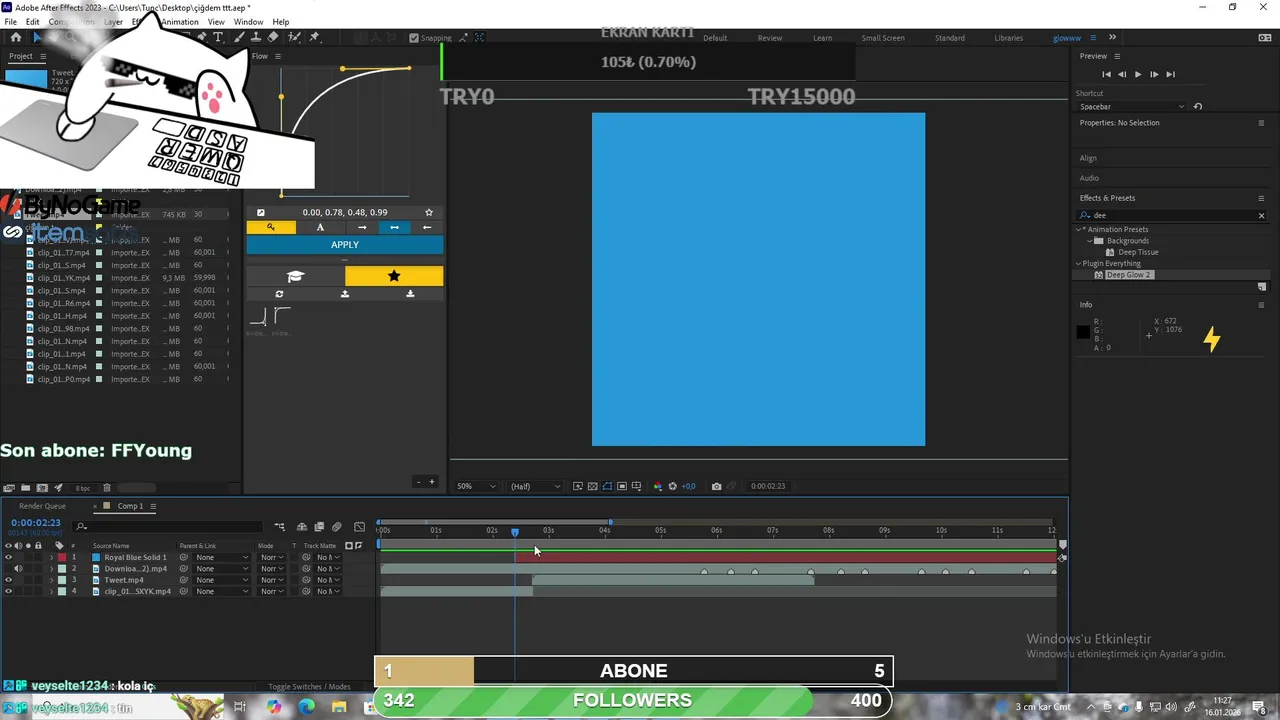Click the Flow favorites star tab

coord(394,276)
